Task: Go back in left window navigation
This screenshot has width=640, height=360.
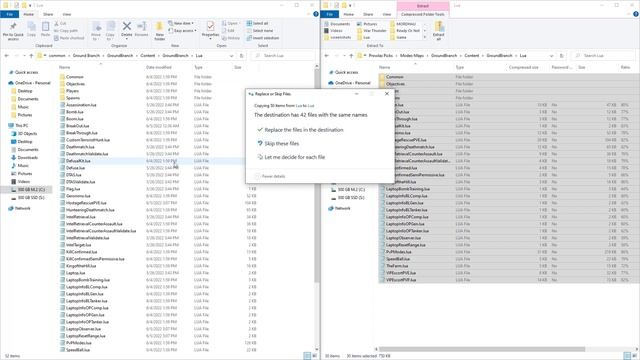Action: pyautogui.click(x=7, y=56)
